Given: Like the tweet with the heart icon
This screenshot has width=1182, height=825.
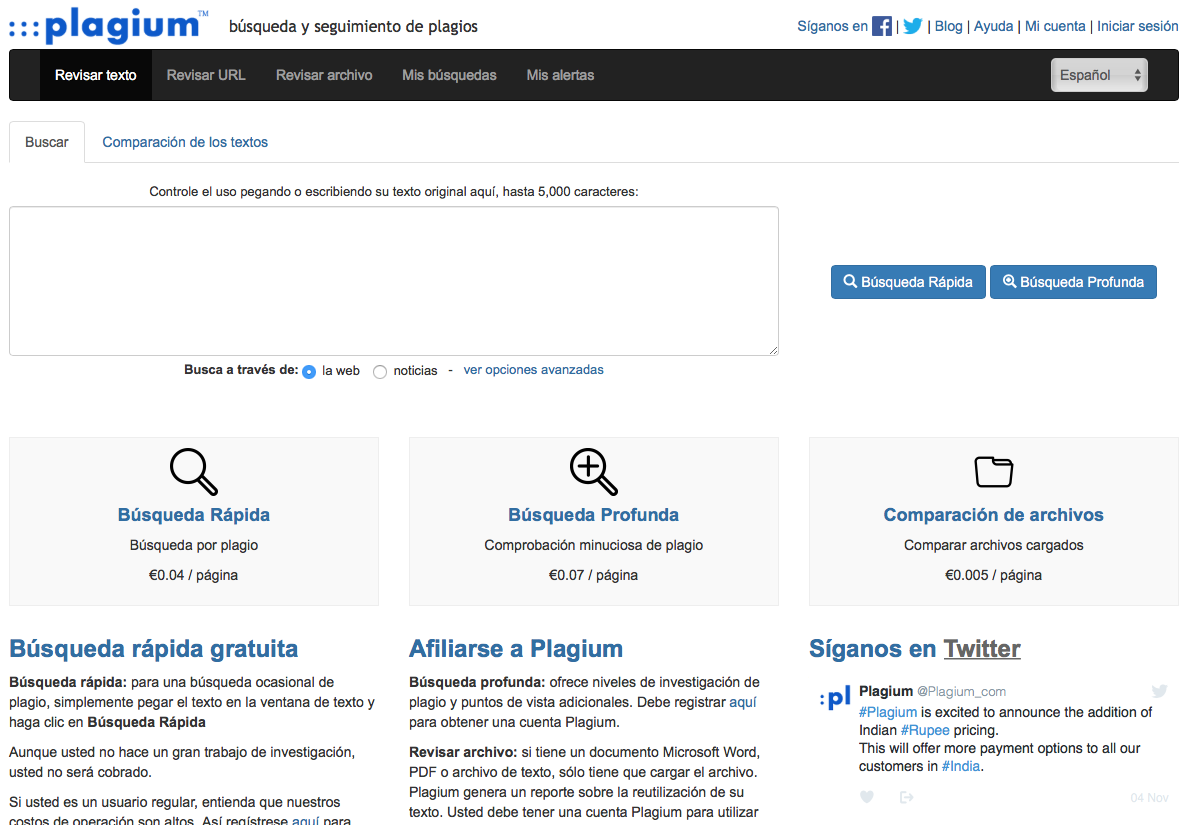Looking at the screenshot, I should point(867,797).
